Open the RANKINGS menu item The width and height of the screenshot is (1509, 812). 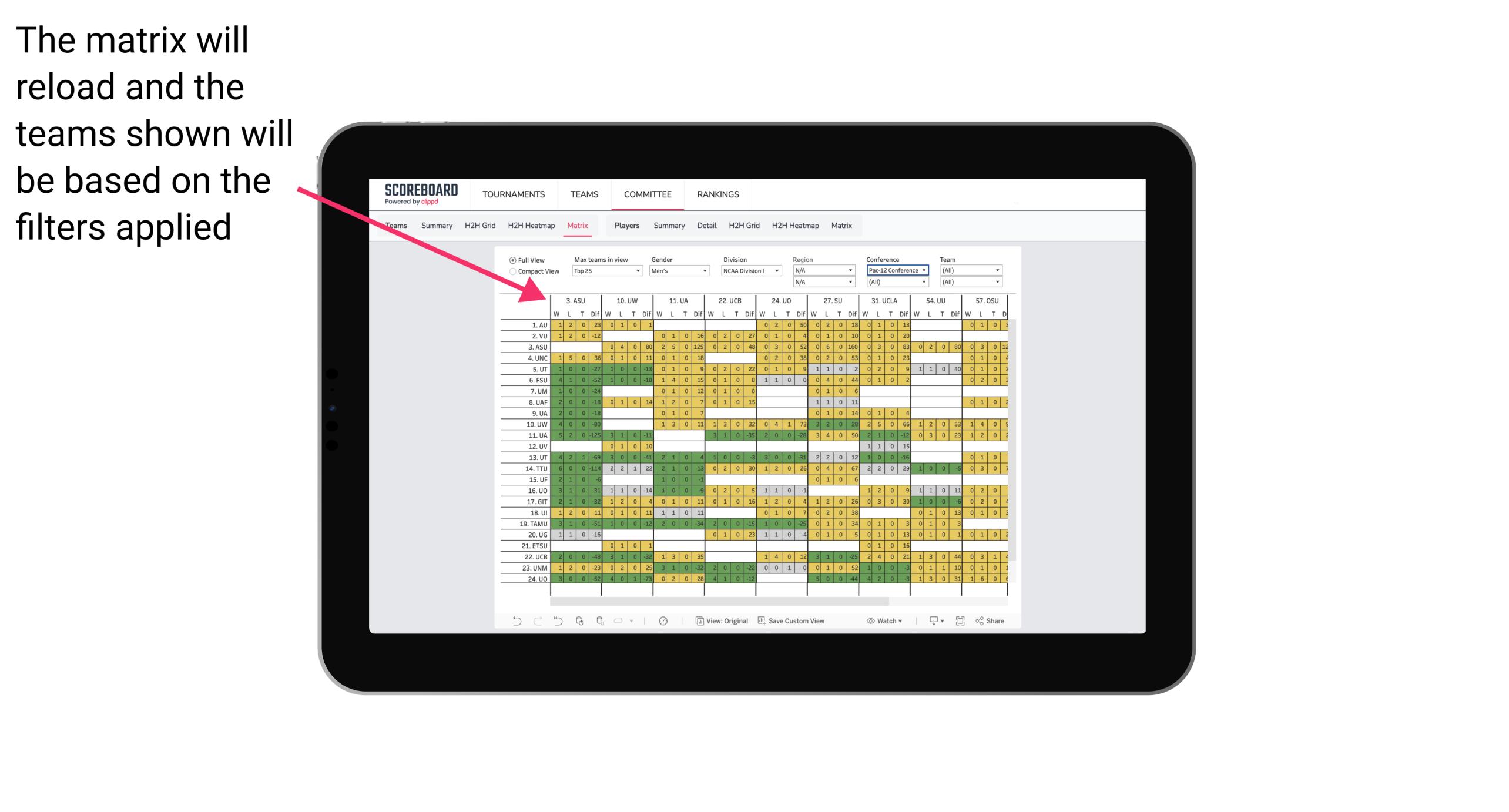[717, 194]
